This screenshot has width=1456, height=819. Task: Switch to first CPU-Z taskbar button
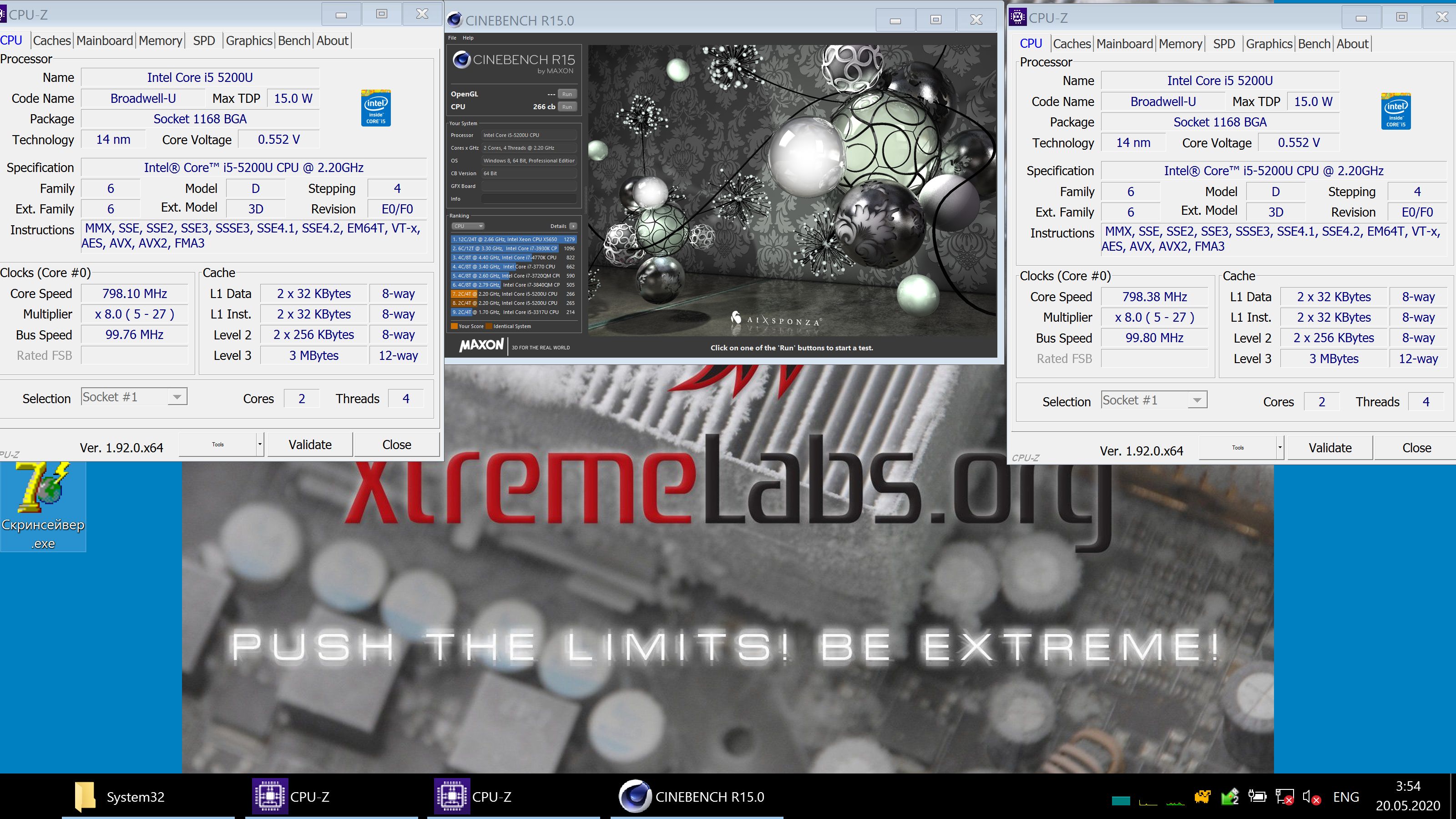(x=331, y=797)
